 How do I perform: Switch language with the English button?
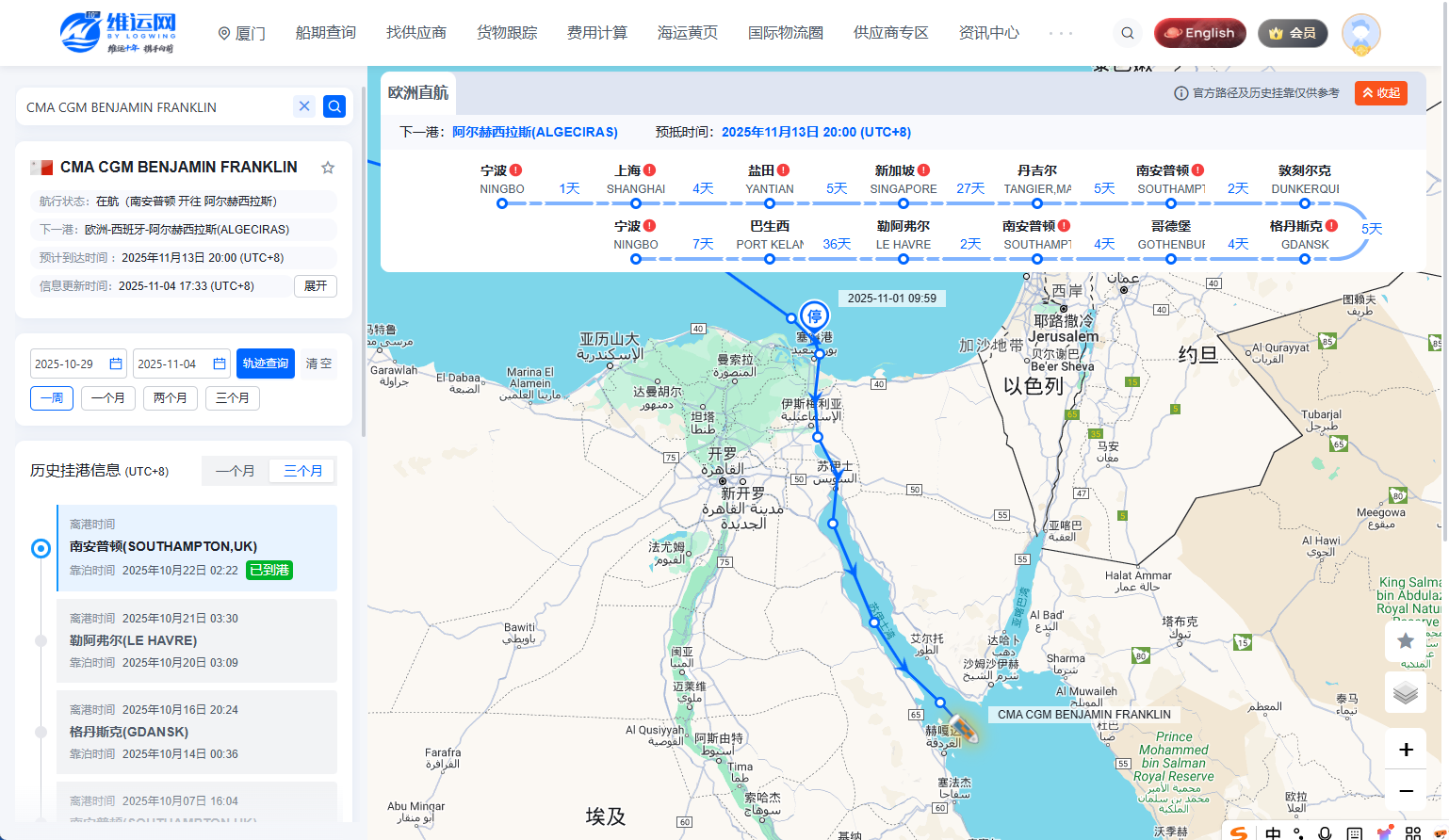click(1199, 33)
